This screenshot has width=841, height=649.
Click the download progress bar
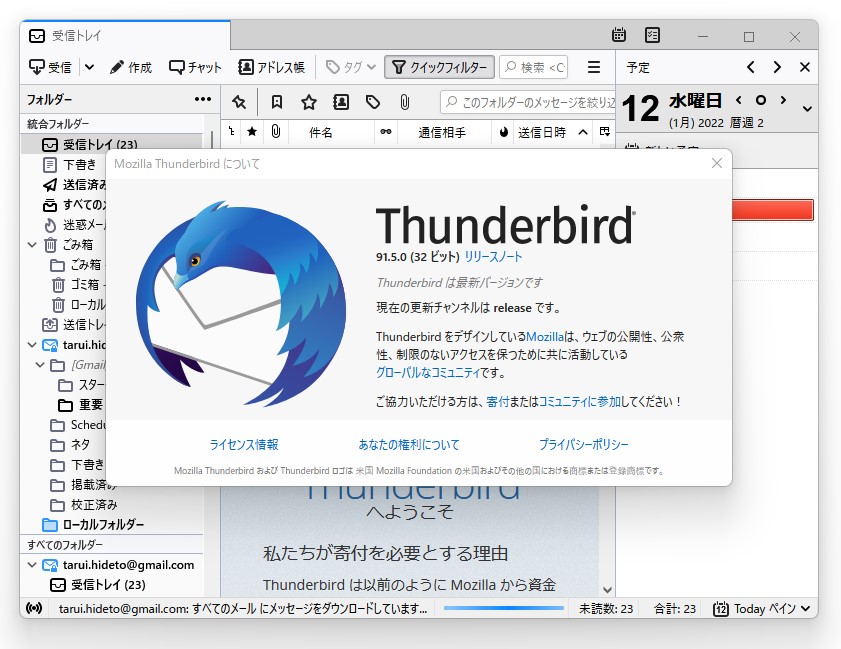[x=502, y=607]
